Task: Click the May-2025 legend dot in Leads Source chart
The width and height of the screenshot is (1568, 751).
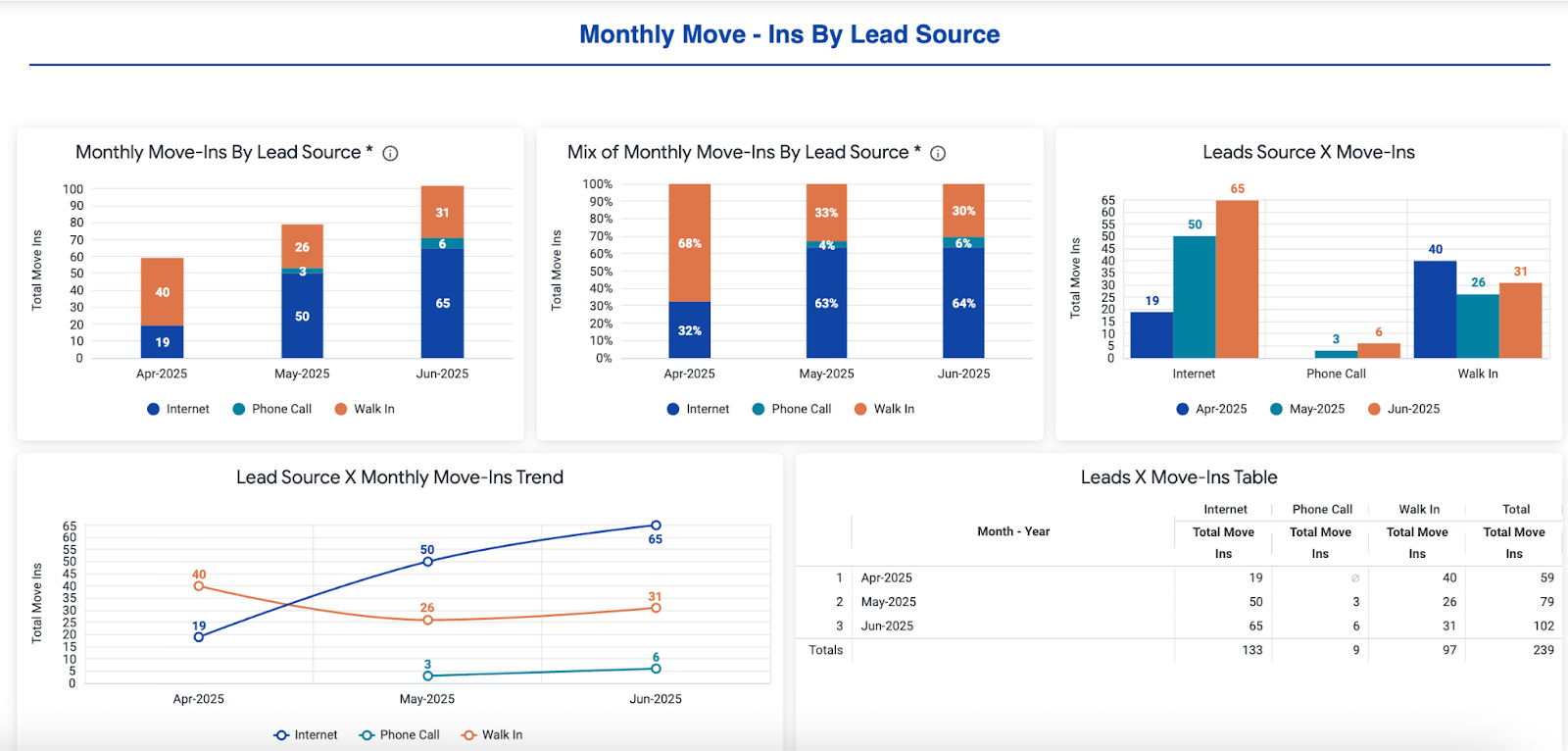Action: [1276, 409]
